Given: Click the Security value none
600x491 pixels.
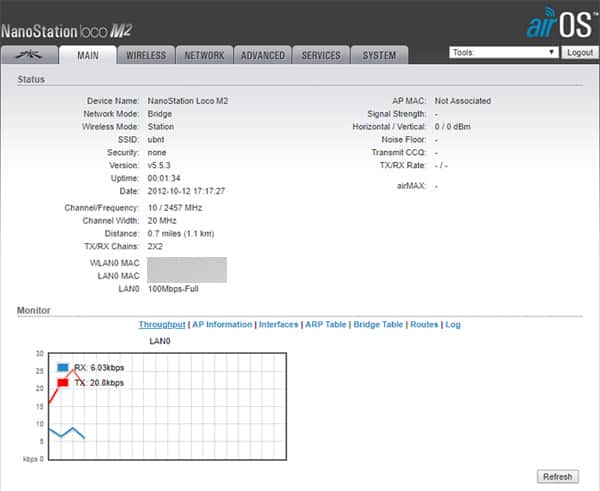Looking at the screenshot, I should pos(157,153).
